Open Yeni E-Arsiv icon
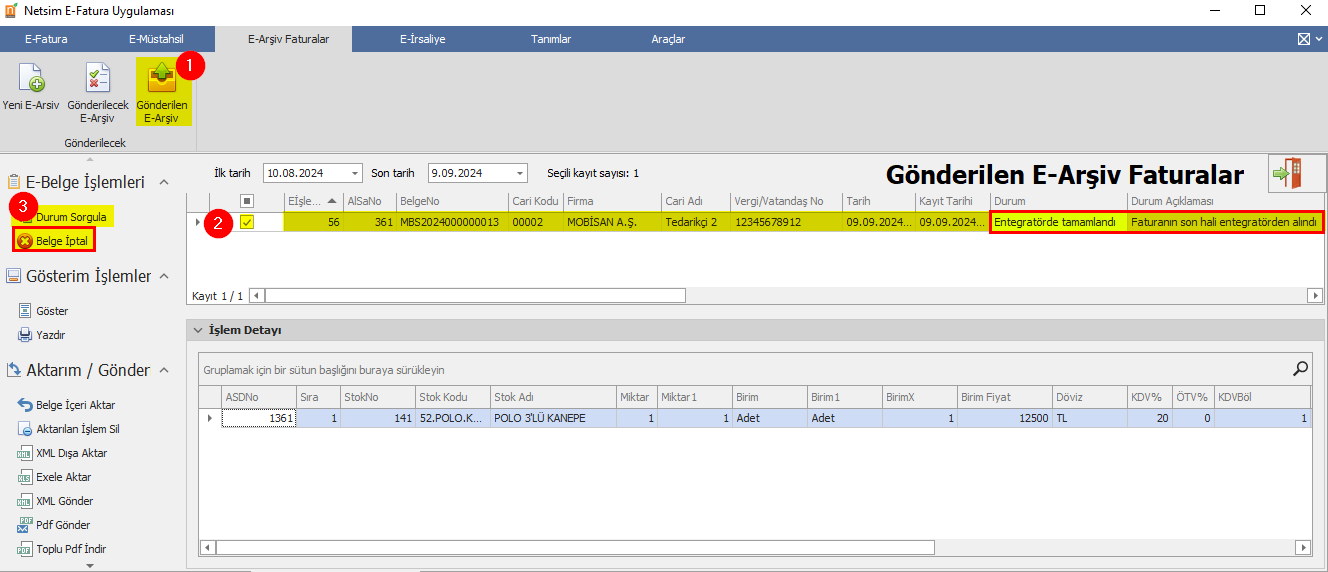 click(33, 79)
